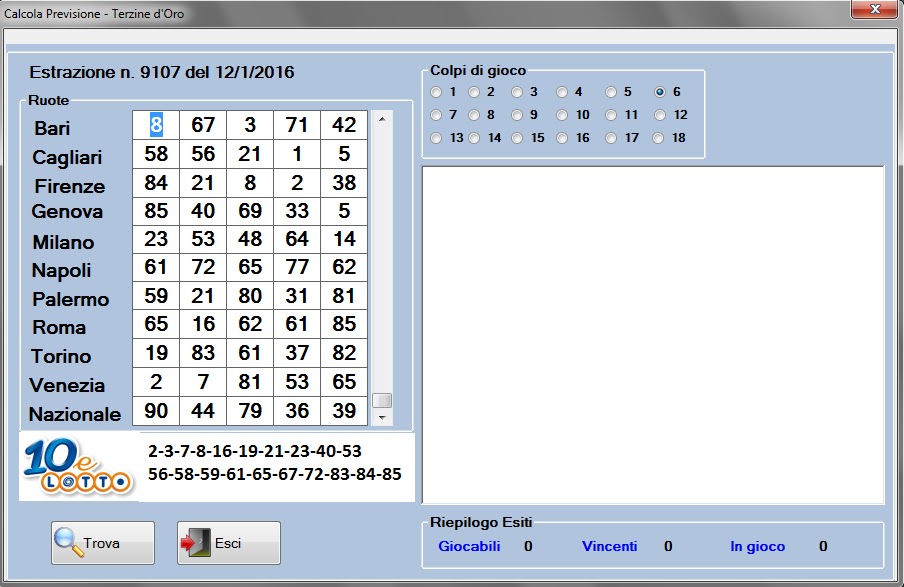Click the Ruote scrollbar up arrow
904x587 pixels.
coord(382,119)
